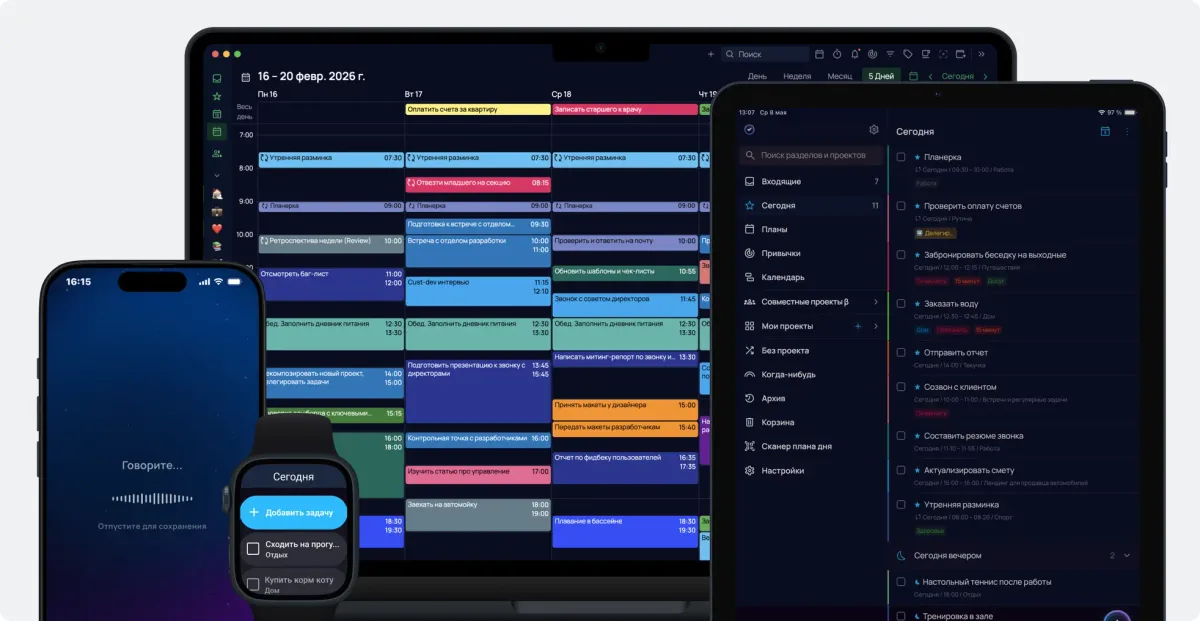Click the Поиск разделов и проектов field
1200x621 pixels.
click(812, 155)
